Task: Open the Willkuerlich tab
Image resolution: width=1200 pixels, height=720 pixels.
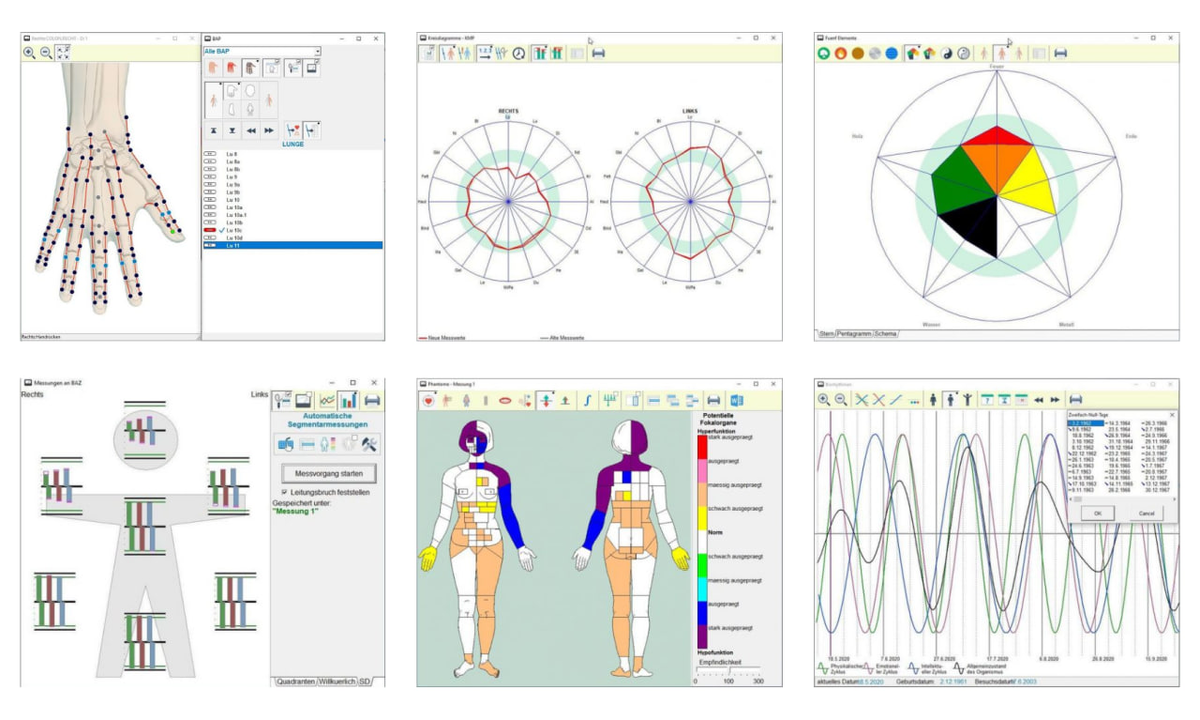Action: tap(337, 681)
